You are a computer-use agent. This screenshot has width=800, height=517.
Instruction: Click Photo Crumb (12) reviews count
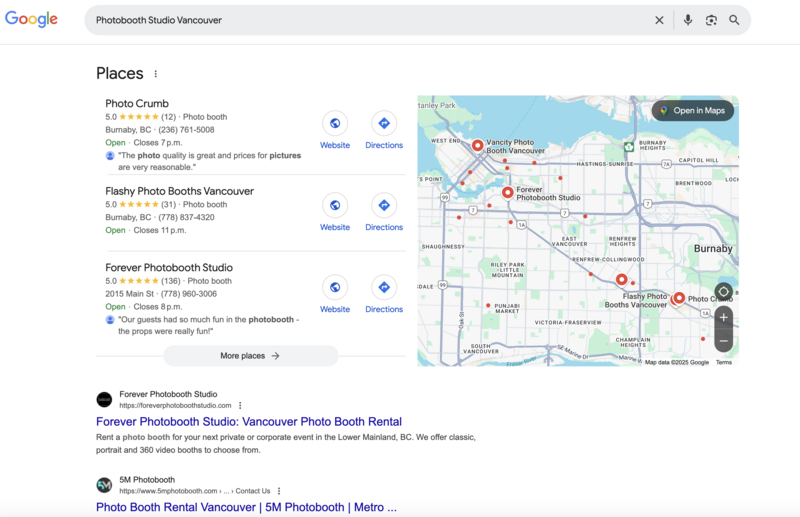168,117
